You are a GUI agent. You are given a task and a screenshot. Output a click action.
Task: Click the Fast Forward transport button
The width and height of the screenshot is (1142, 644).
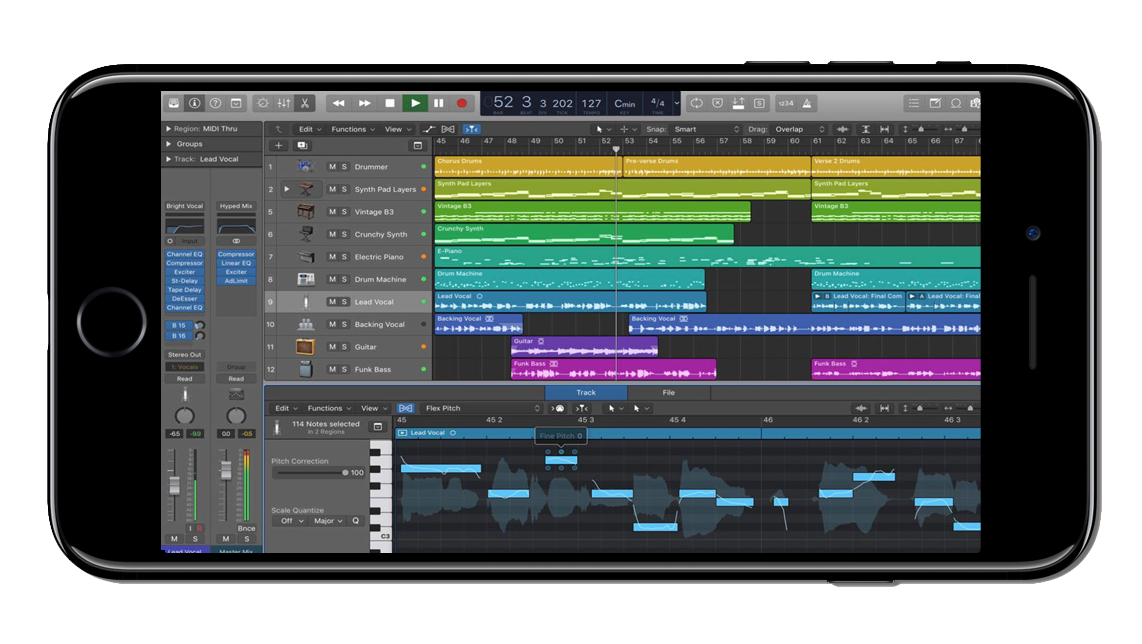[364, 103]
